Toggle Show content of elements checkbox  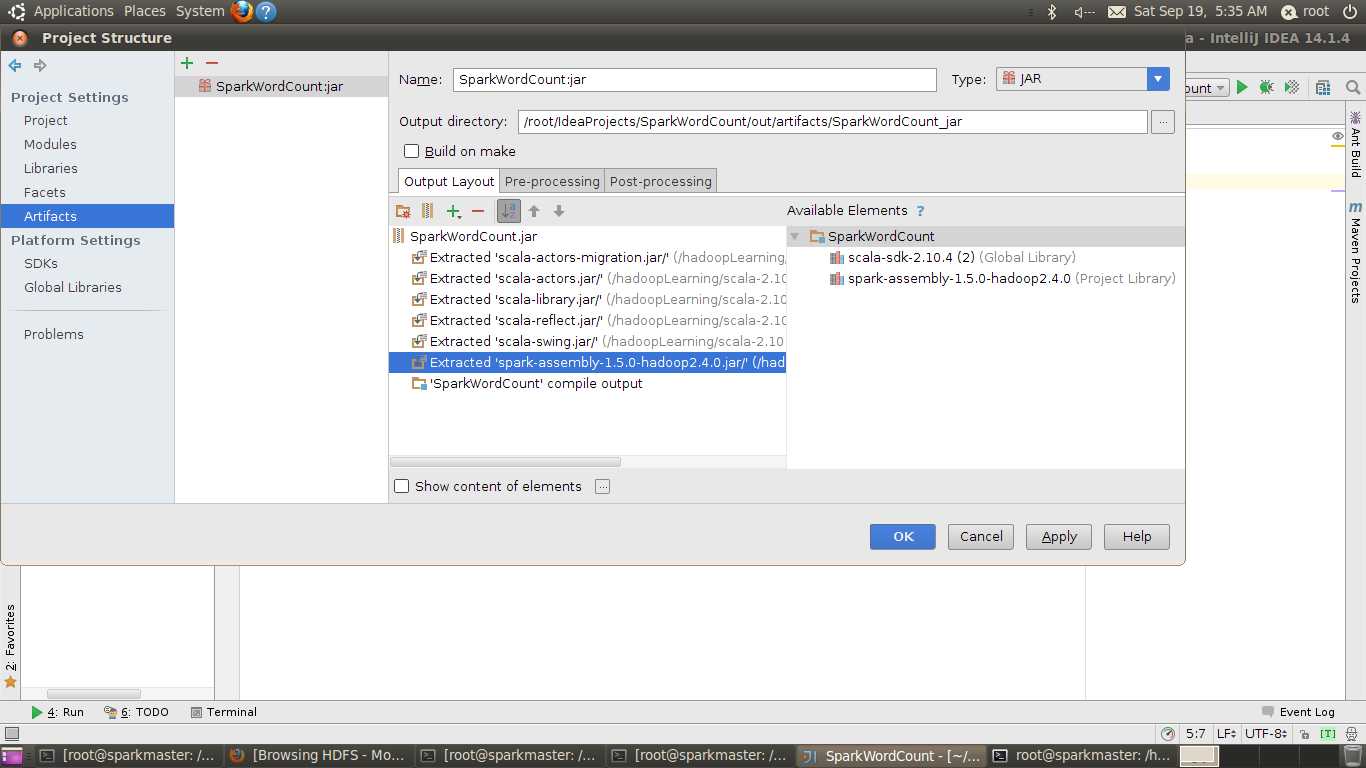point(402,487)
